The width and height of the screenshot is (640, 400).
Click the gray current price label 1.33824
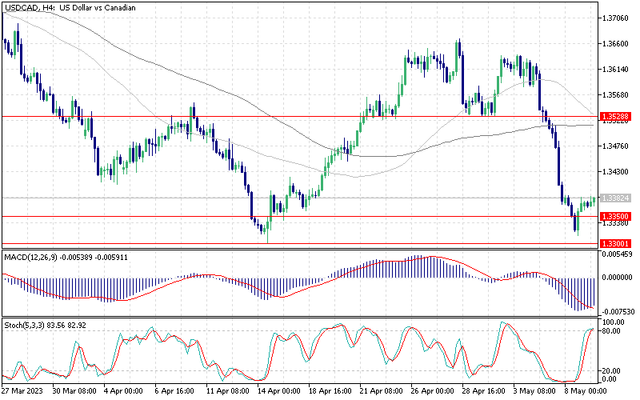pos(615,199)
